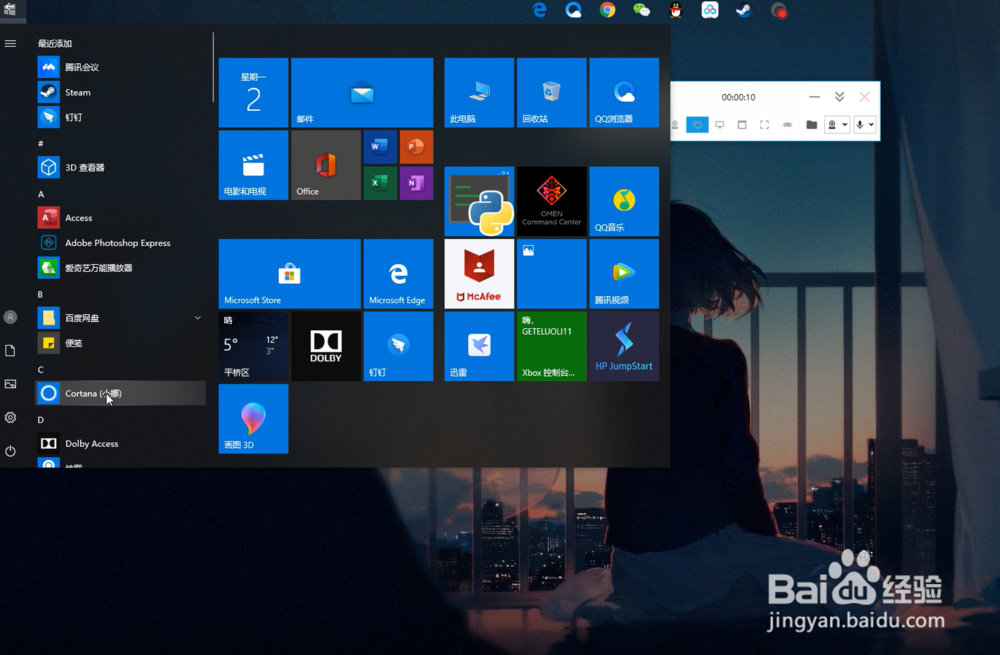
Task: Select the highlighted screen record mode
Action: tap(697, 124)
